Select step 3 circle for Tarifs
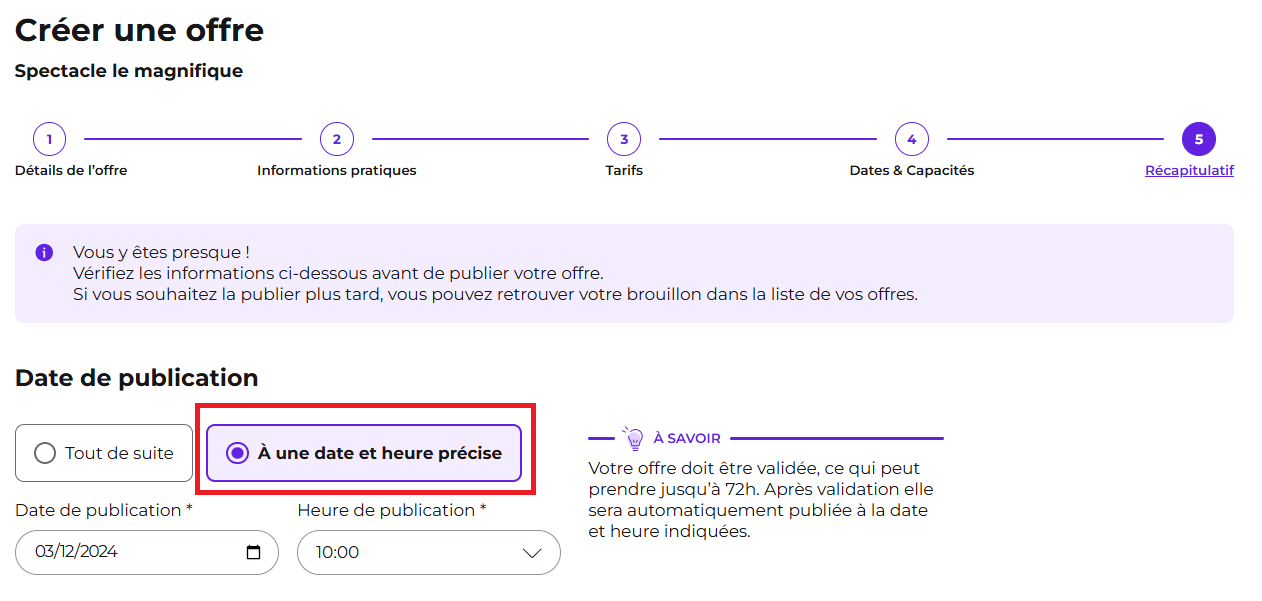 [x=624, y=139]
